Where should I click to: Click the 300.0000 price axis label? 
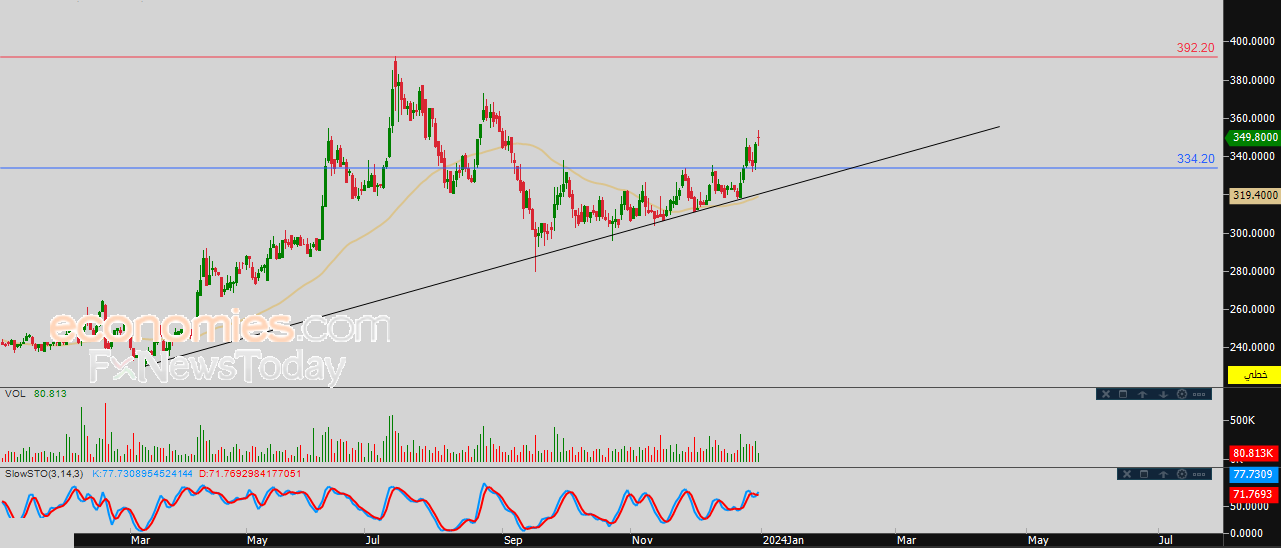point(1253,233)
